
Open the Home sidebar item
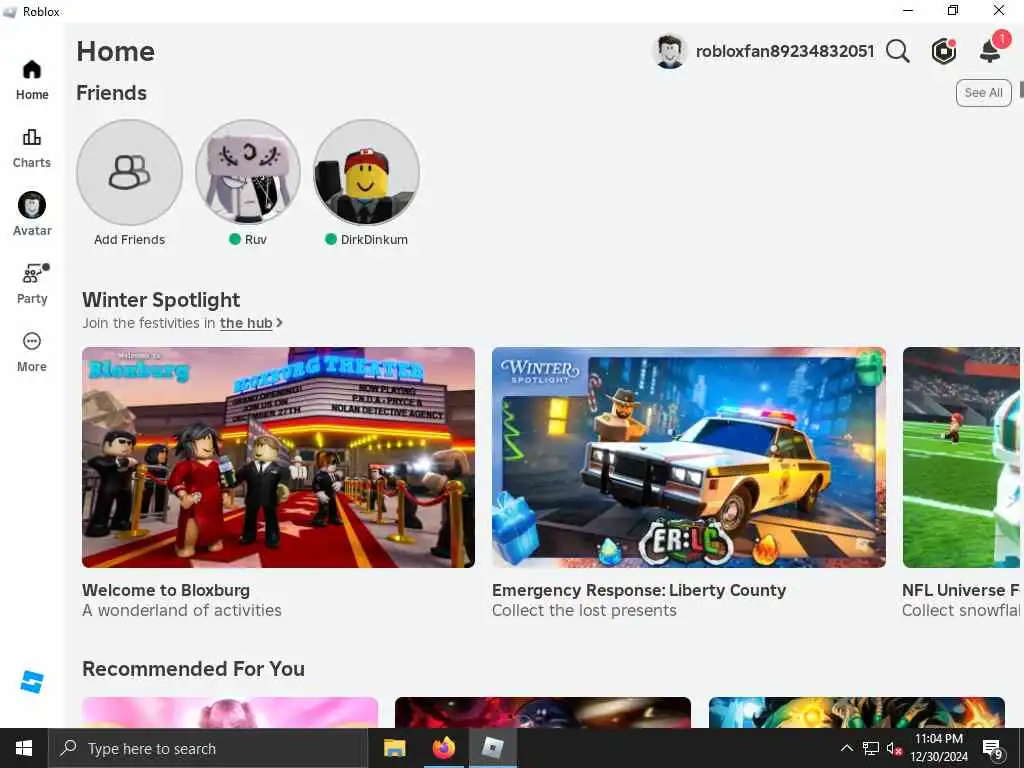coord(32,80)
